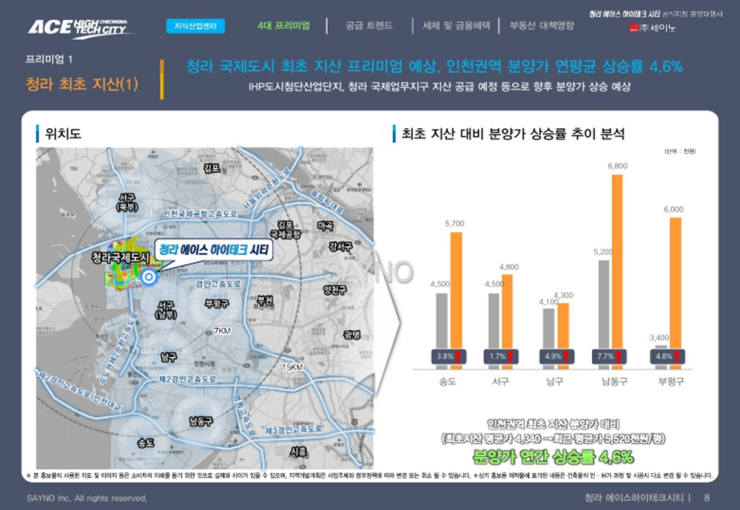Image resolution: width=740 pixels, height=510 pixels.
Task: Click the 청라 에이스 하이테크 시티 map callout
Action: 214,249
